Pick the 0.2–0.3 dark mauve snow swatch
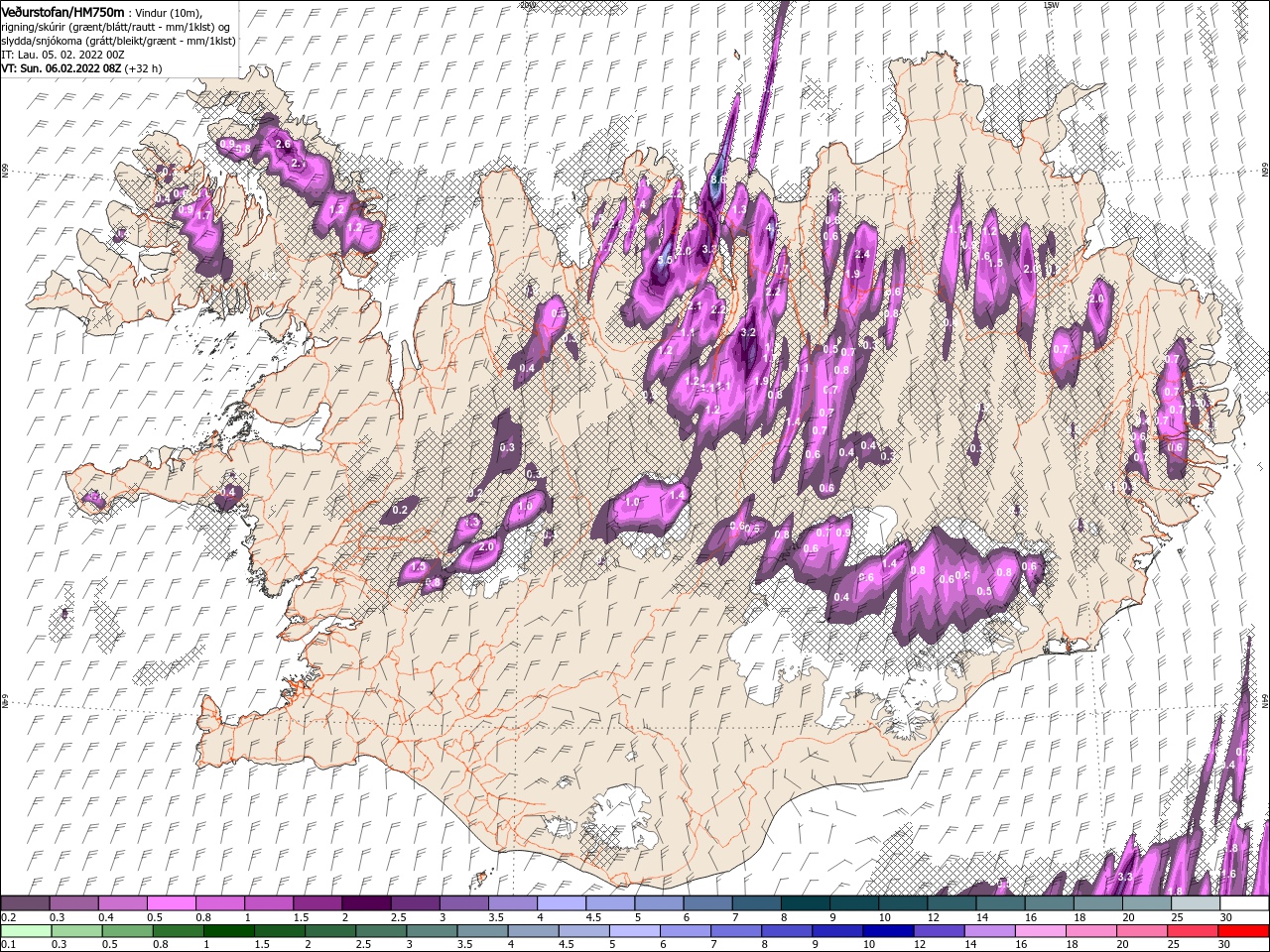The height and width of the screenshot is (952, 1270). pyautogui.click(x=26, y=903)
